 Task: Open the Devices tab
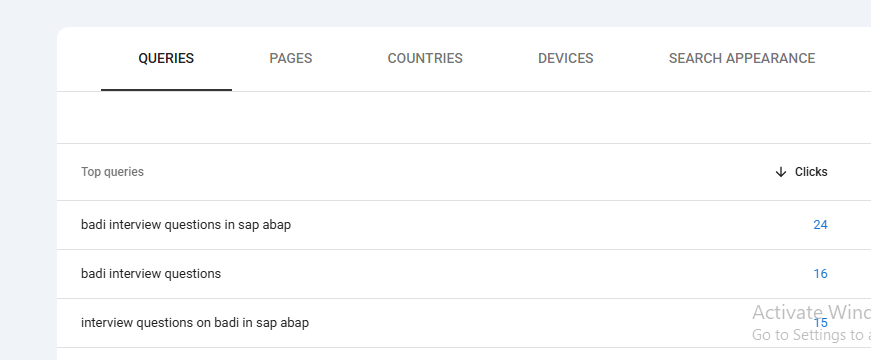pyautogui.click(x=565, y=58)
